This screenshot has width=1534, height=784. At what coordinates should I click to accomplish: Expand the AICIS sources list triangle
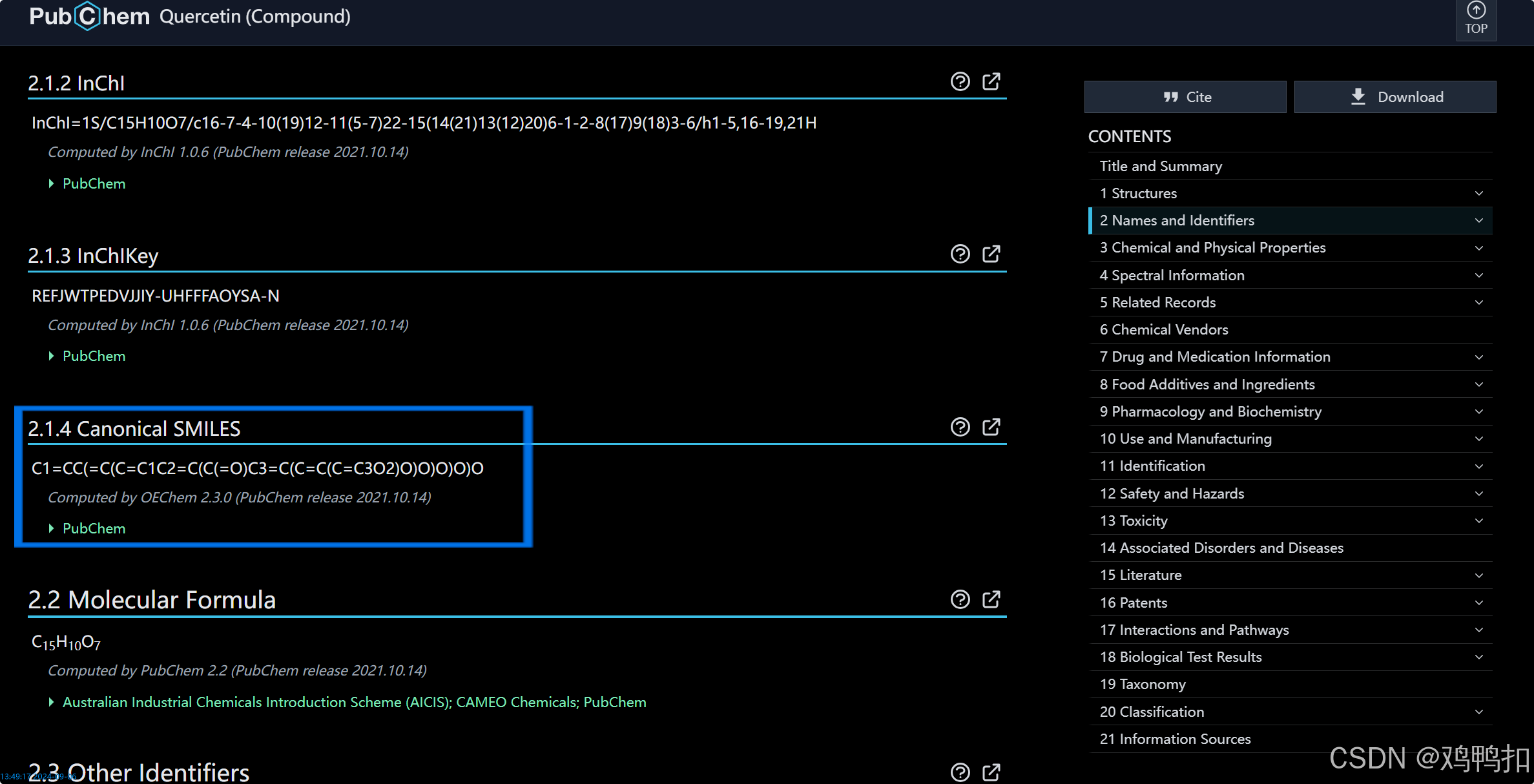click(51, 702)
